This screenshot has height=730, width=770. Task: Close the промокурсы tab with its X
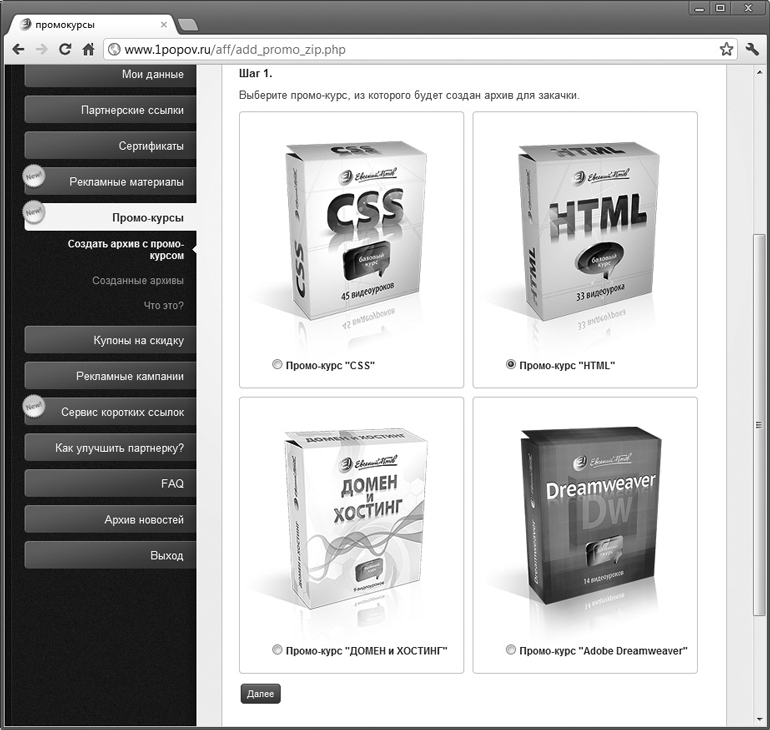pos(164,25)
